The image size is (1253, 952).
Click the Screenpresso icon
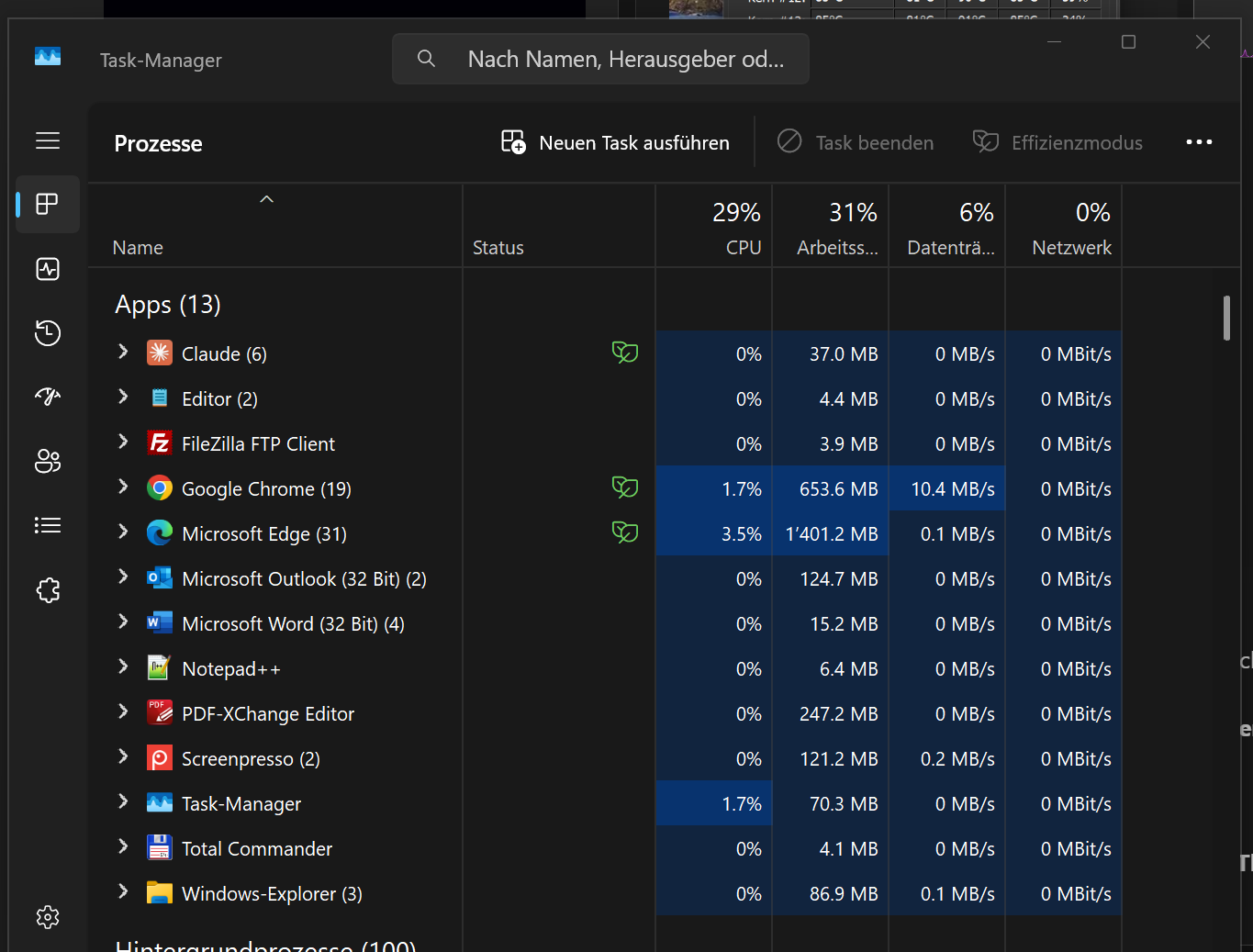click(160, 757)
